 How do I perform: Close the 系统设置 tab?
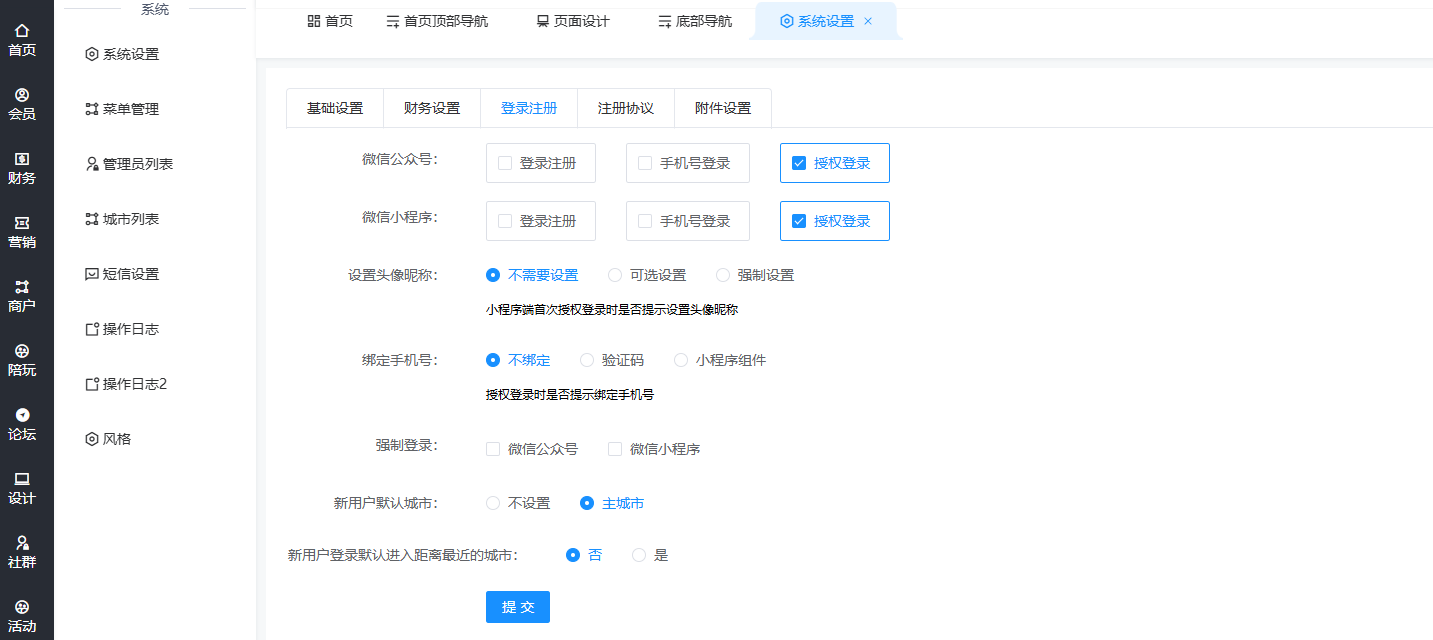[867, 21]
